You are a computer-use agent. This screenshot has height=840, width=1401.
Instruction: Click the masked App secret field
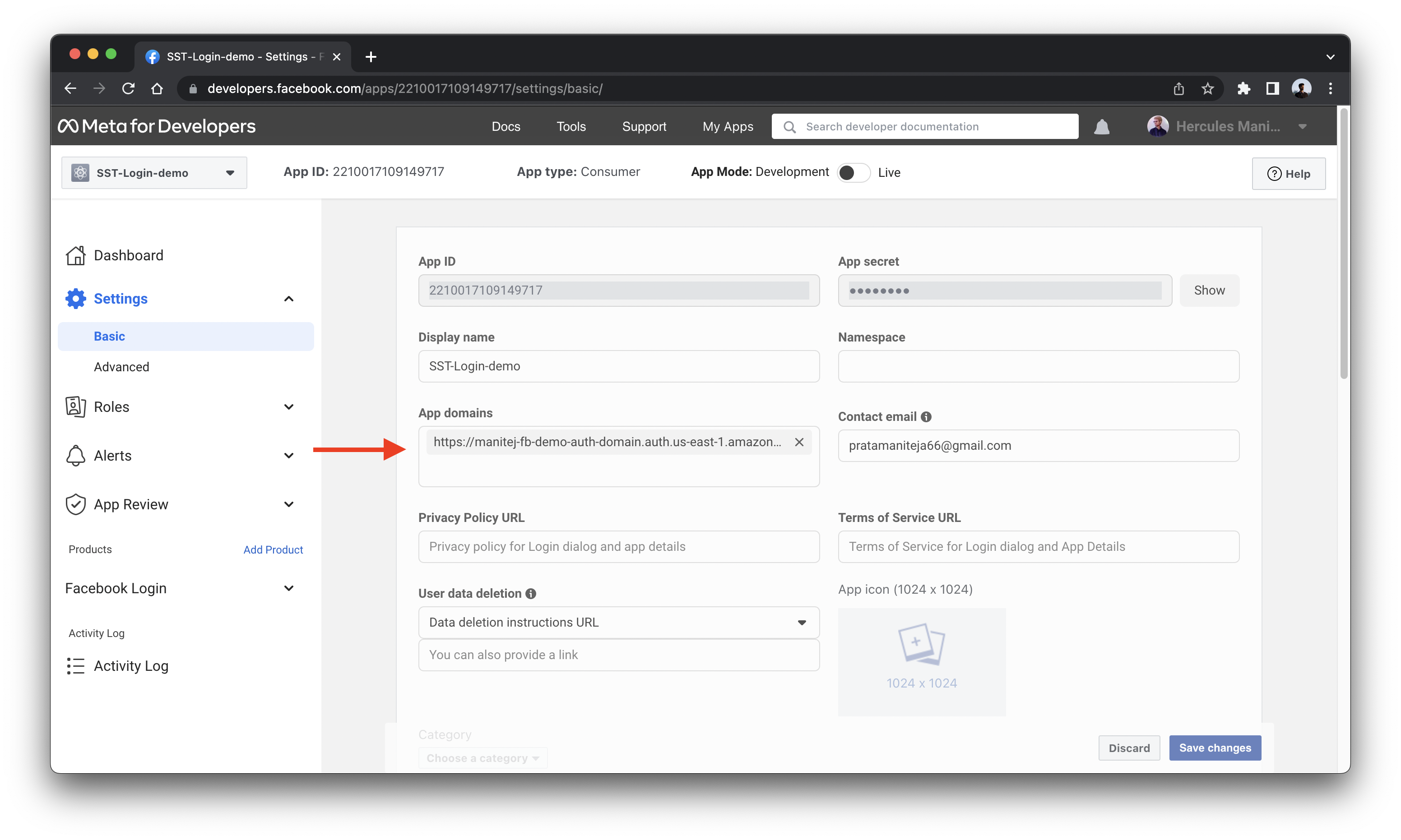tap(1005, 291)
